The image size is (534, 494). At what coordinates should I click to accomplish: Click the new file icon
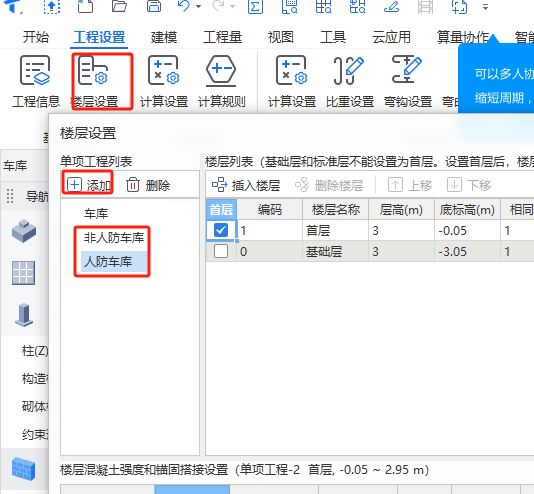[x=85, y=6]
